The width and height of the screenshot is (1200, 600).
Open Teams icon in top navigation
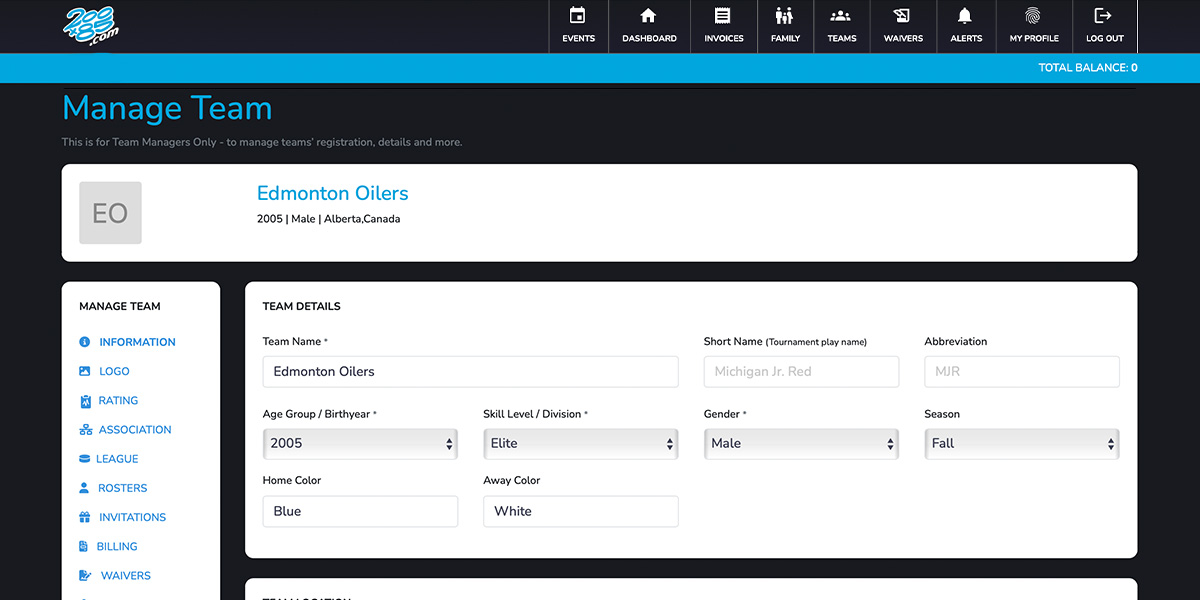(x=841, y=16)
